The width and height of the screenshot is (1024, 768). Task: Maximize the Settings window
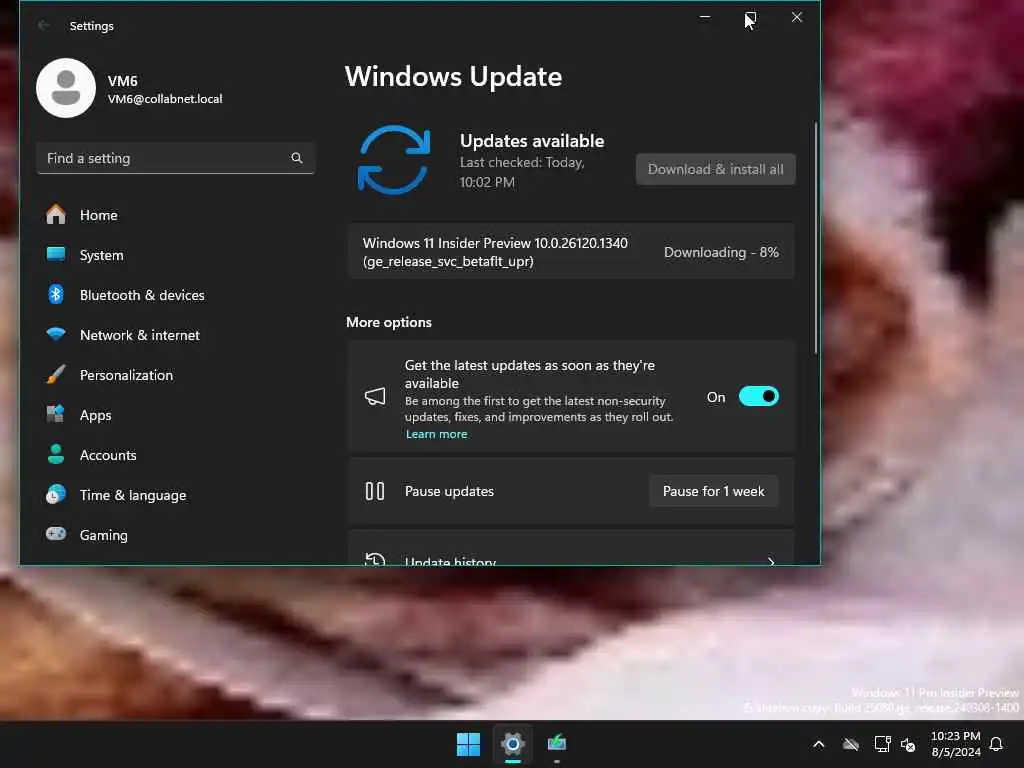coord(750,18)
